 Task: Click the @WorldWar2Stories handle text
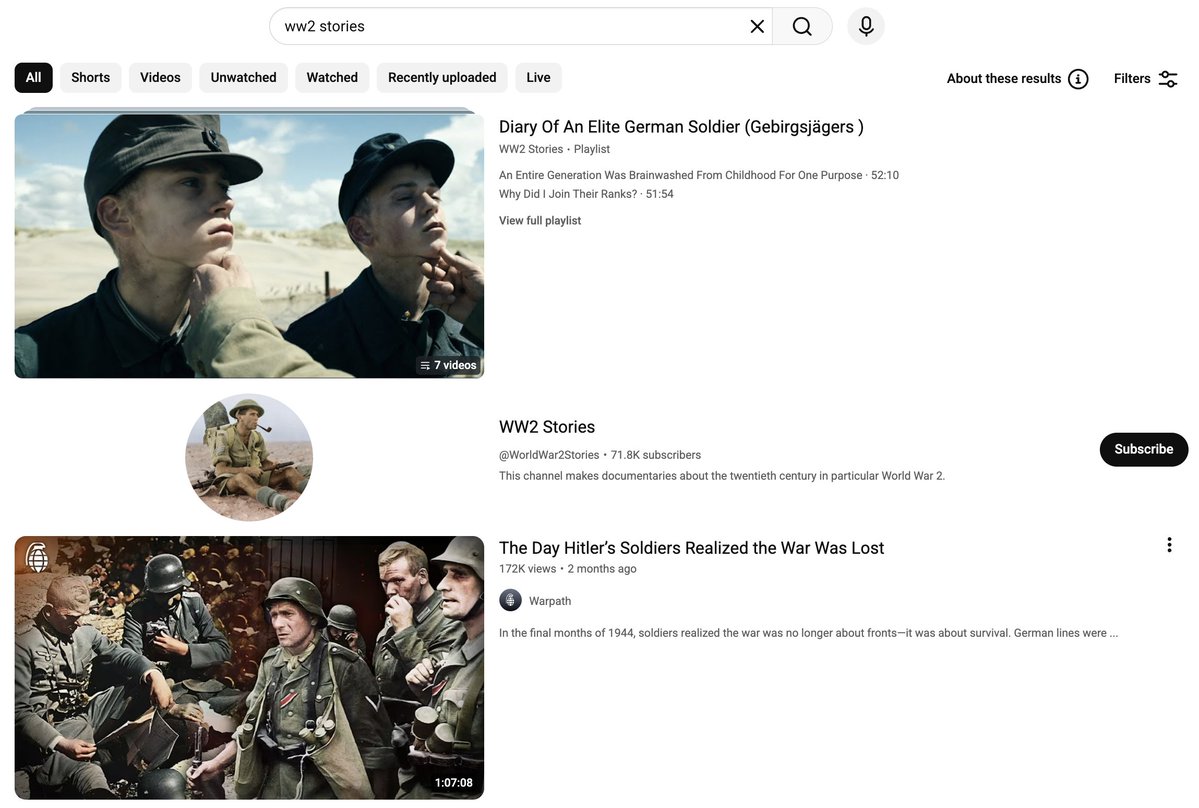pos(549,456)
